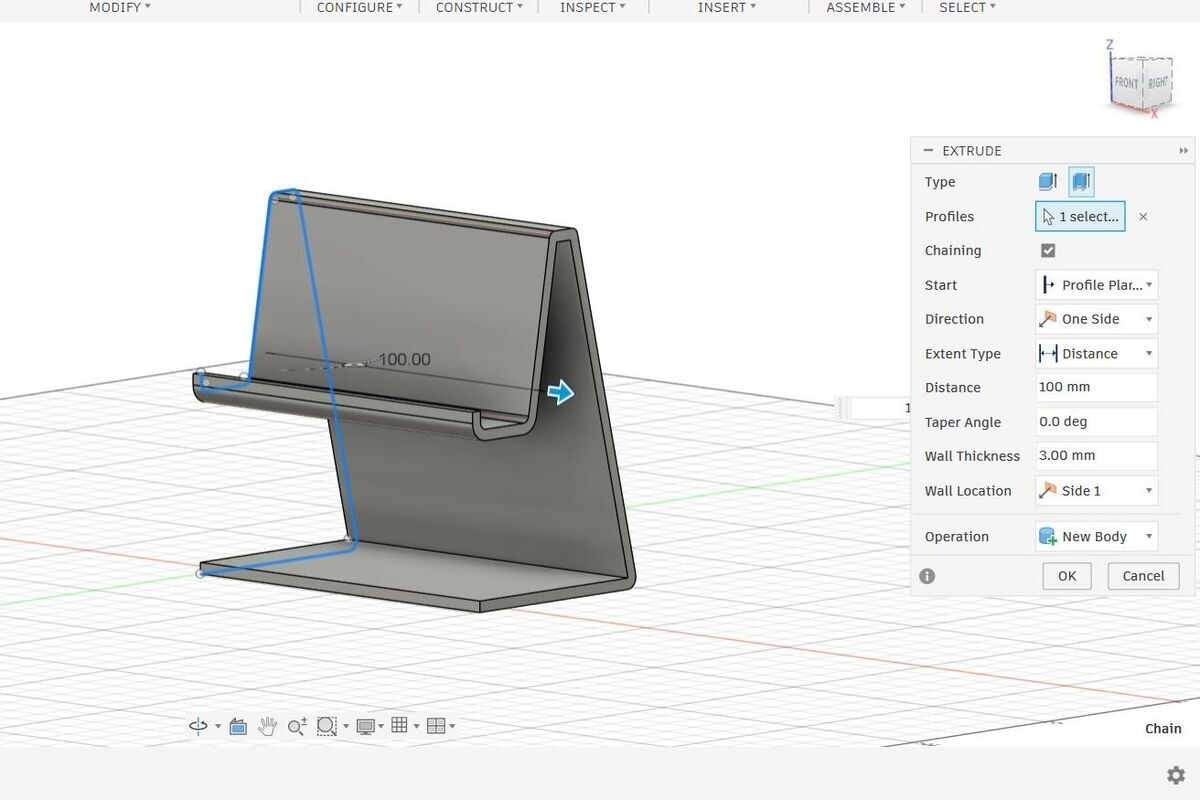
Task: Open the CONSTRUCT menu
Action: click(x=479, y=7)
